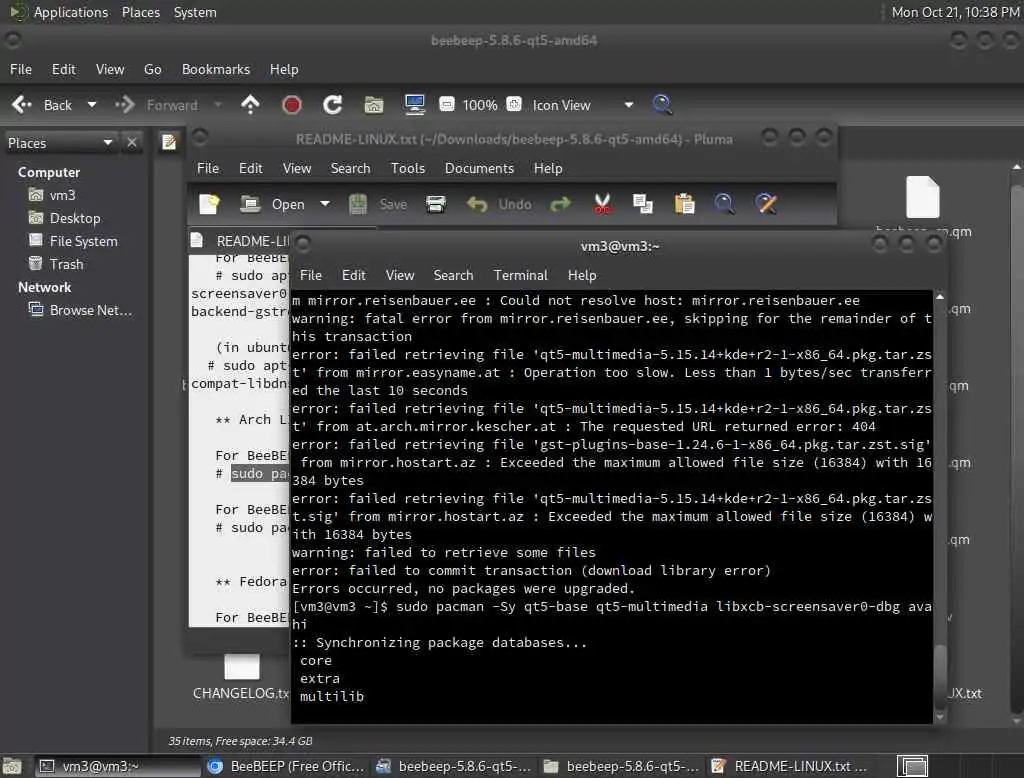
Task: Open file manager Bookmarks menu
Action: [216, 69]
